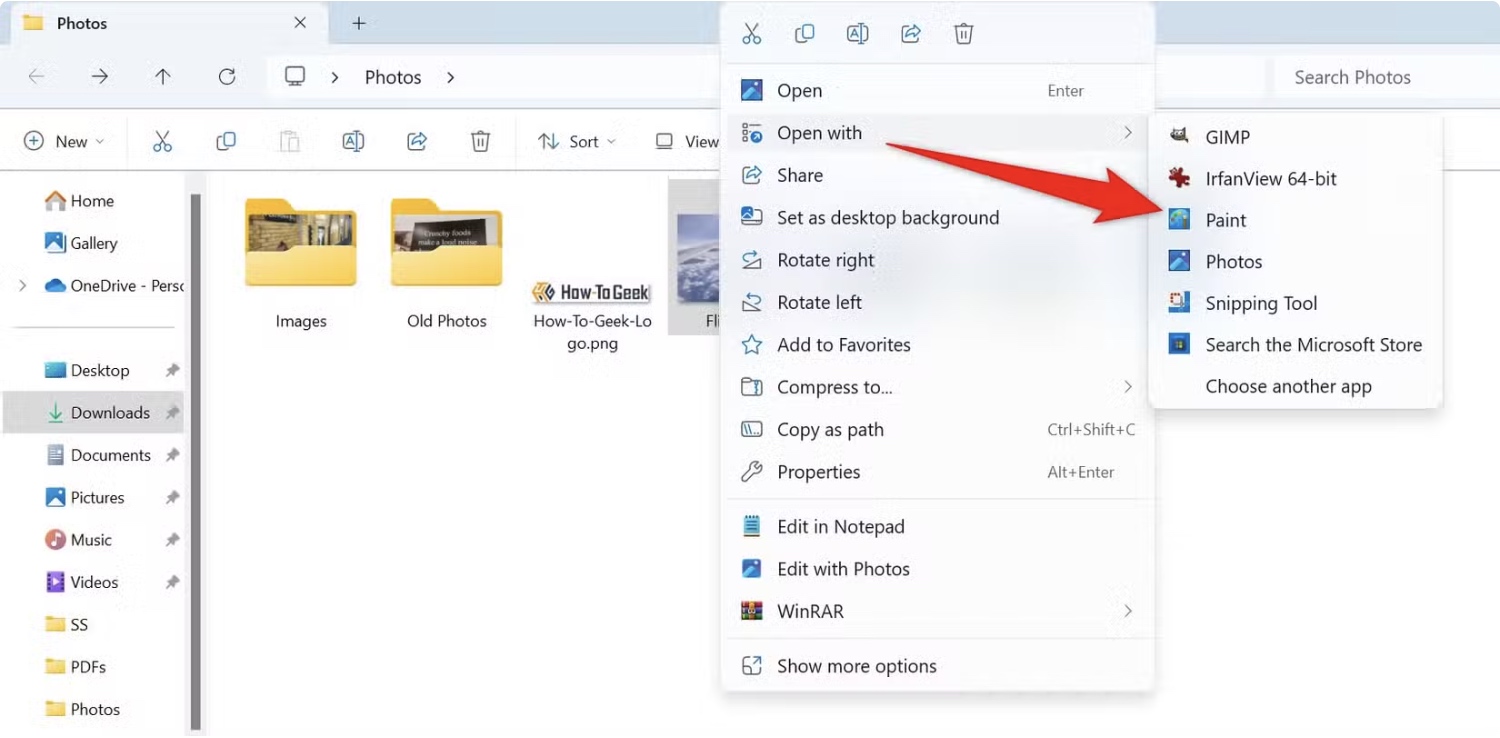Viewport: 1500px width, 738px height.
Task: Open Properties from context menu
Action: pyautogui.click(x=937, y=472)
